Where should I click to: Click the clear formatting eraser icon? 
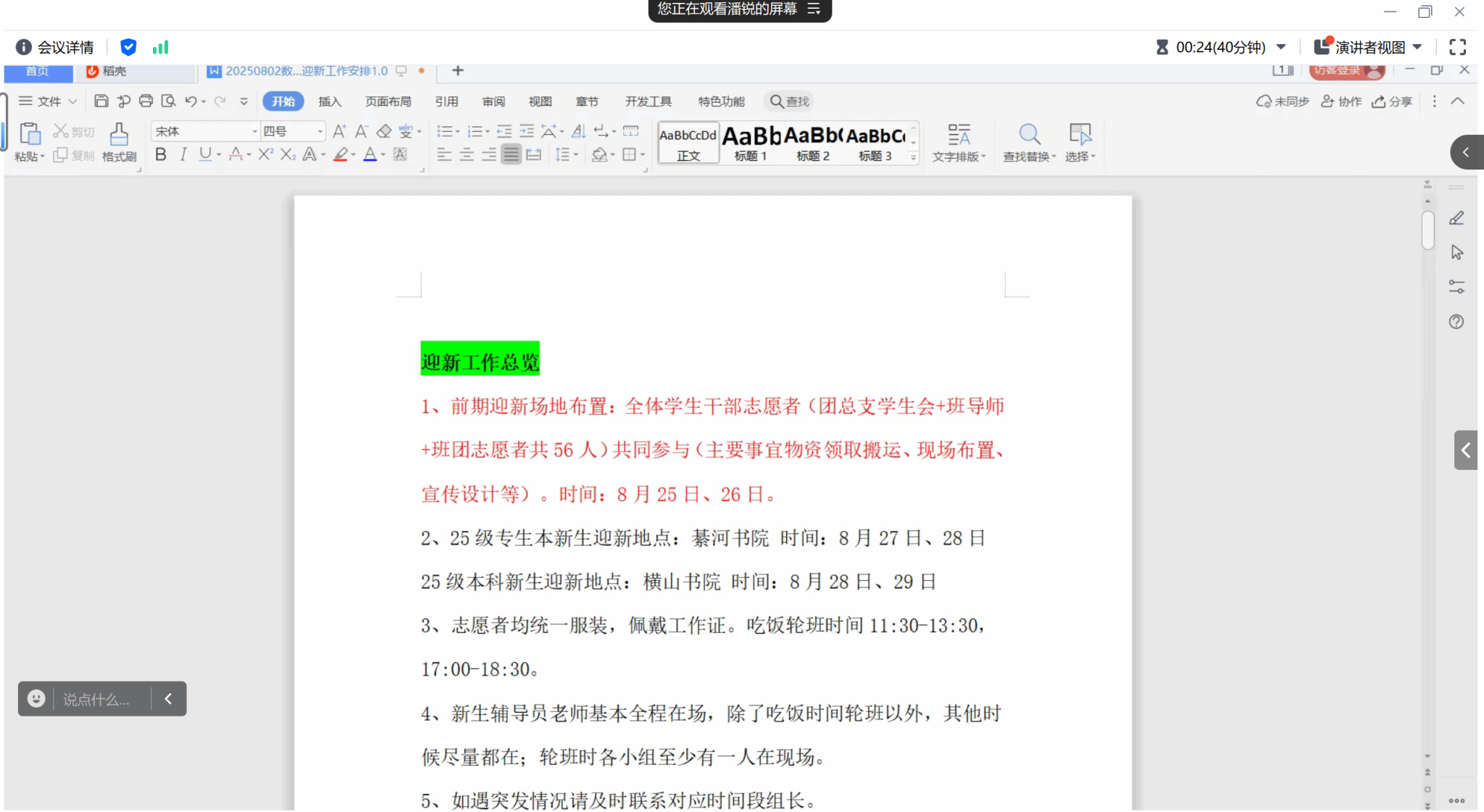pos(384,131)
